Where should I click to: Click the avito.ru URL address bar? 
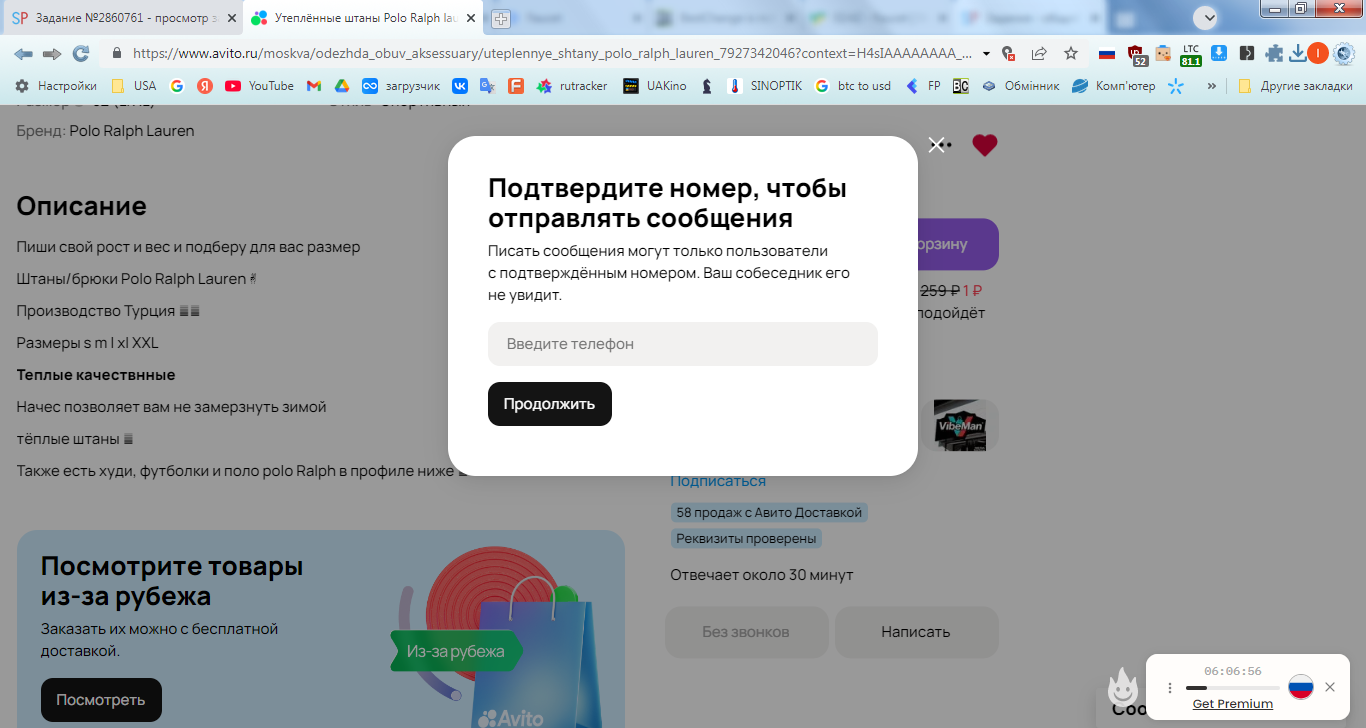click(551, 53)
